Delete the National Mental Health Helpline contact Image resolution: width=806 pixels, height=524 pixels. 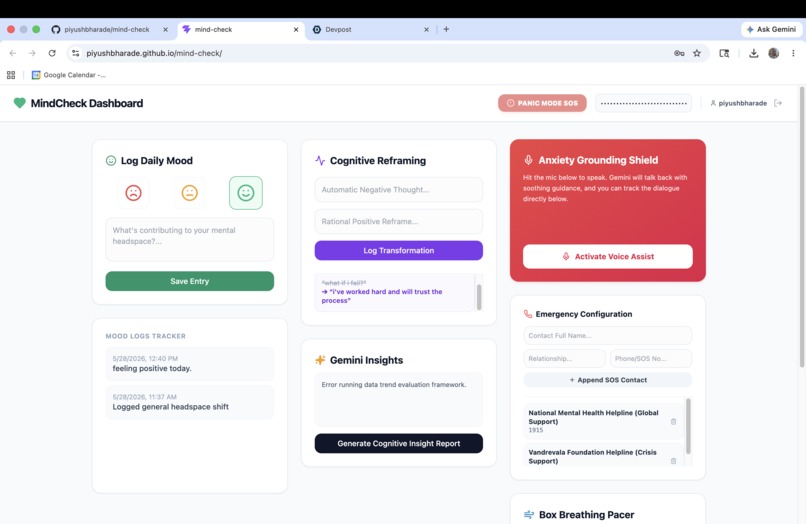coord(673,422)
